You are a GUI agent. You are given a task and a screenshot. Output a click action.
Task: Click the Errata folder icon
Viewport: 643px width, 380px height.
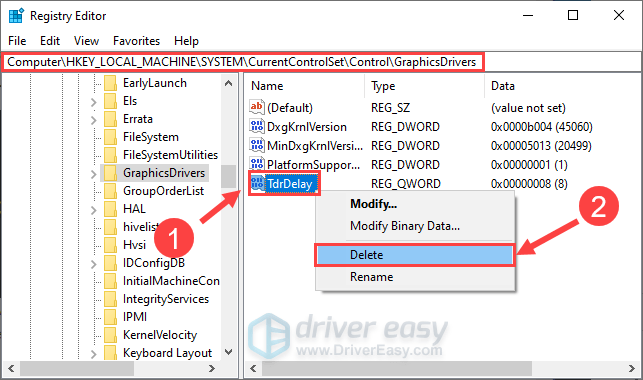click(x=110, y=119)
